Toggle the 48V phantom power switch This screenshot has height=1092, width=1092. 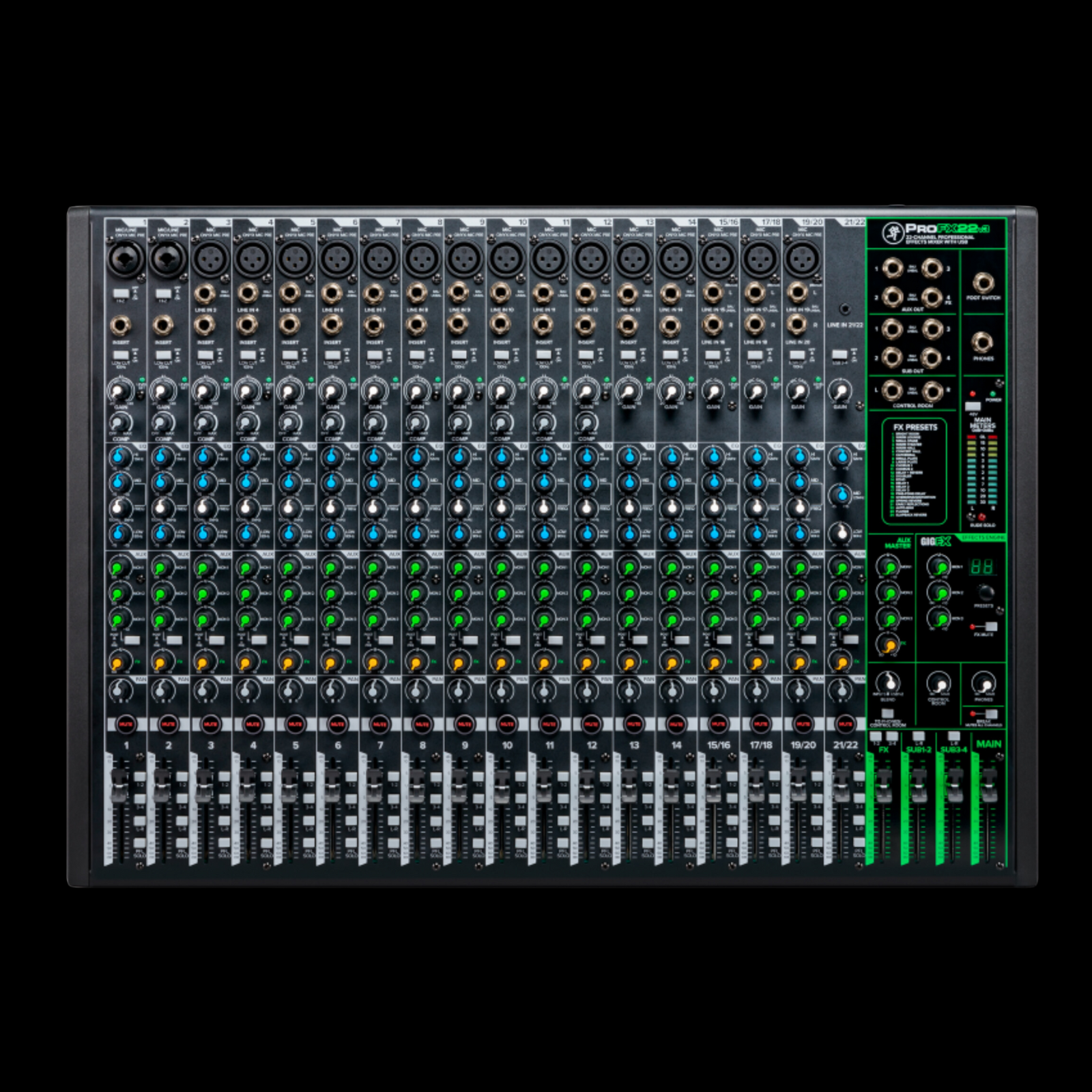973,407
